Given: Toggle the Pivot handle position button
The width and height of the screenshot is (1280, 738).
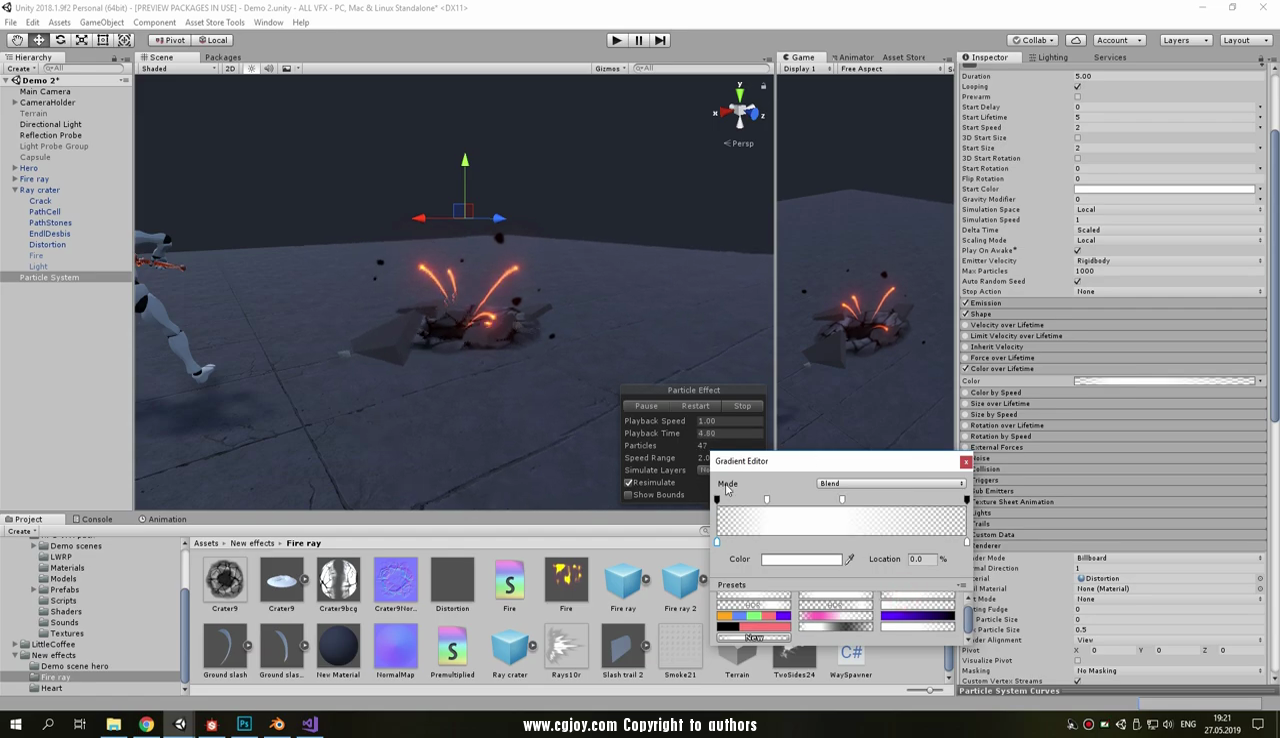Looking at the screenshot, I should tap(169, 40).
